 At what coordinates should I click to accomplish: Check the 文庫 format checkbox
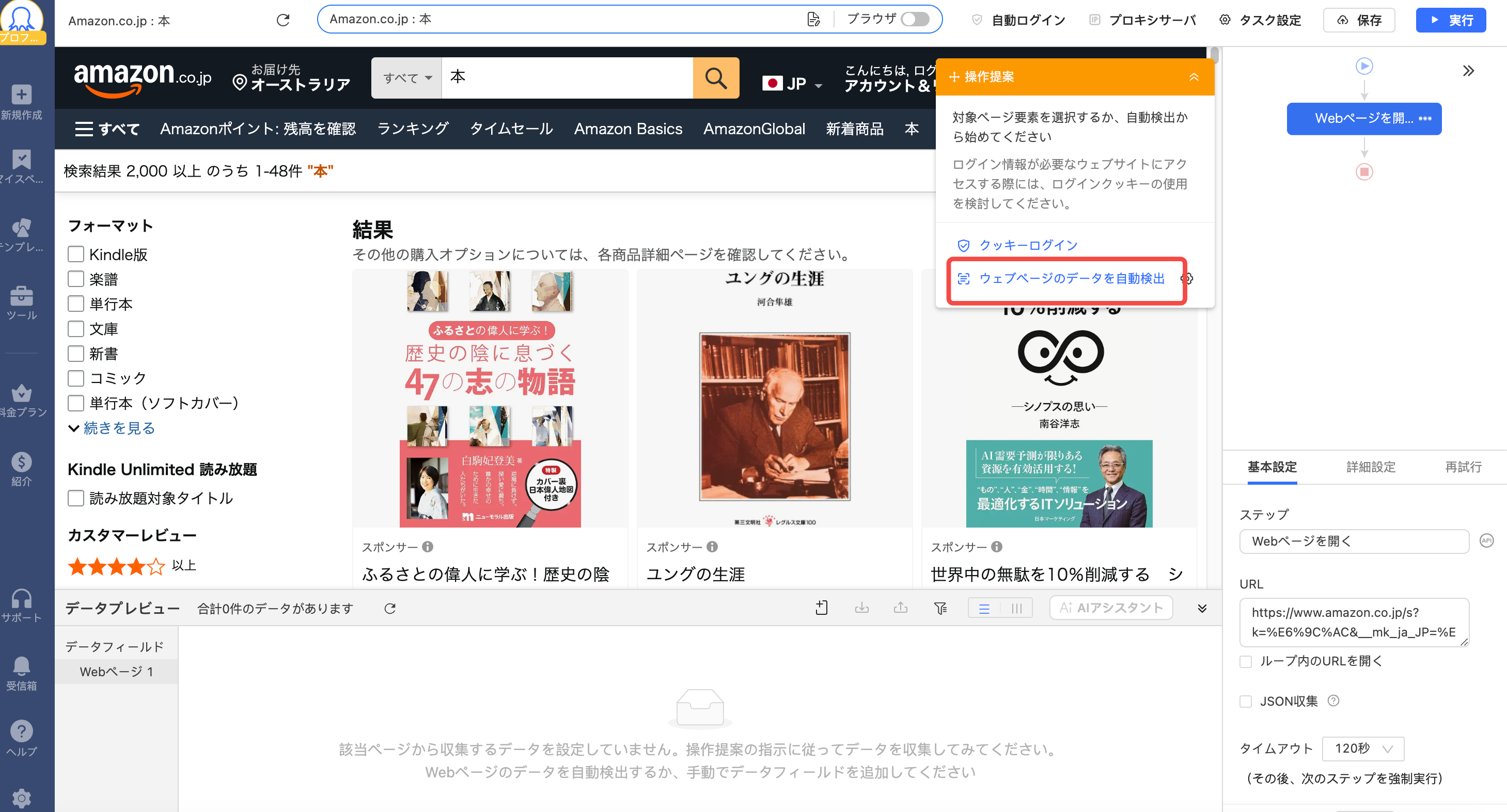coord(76,328)
